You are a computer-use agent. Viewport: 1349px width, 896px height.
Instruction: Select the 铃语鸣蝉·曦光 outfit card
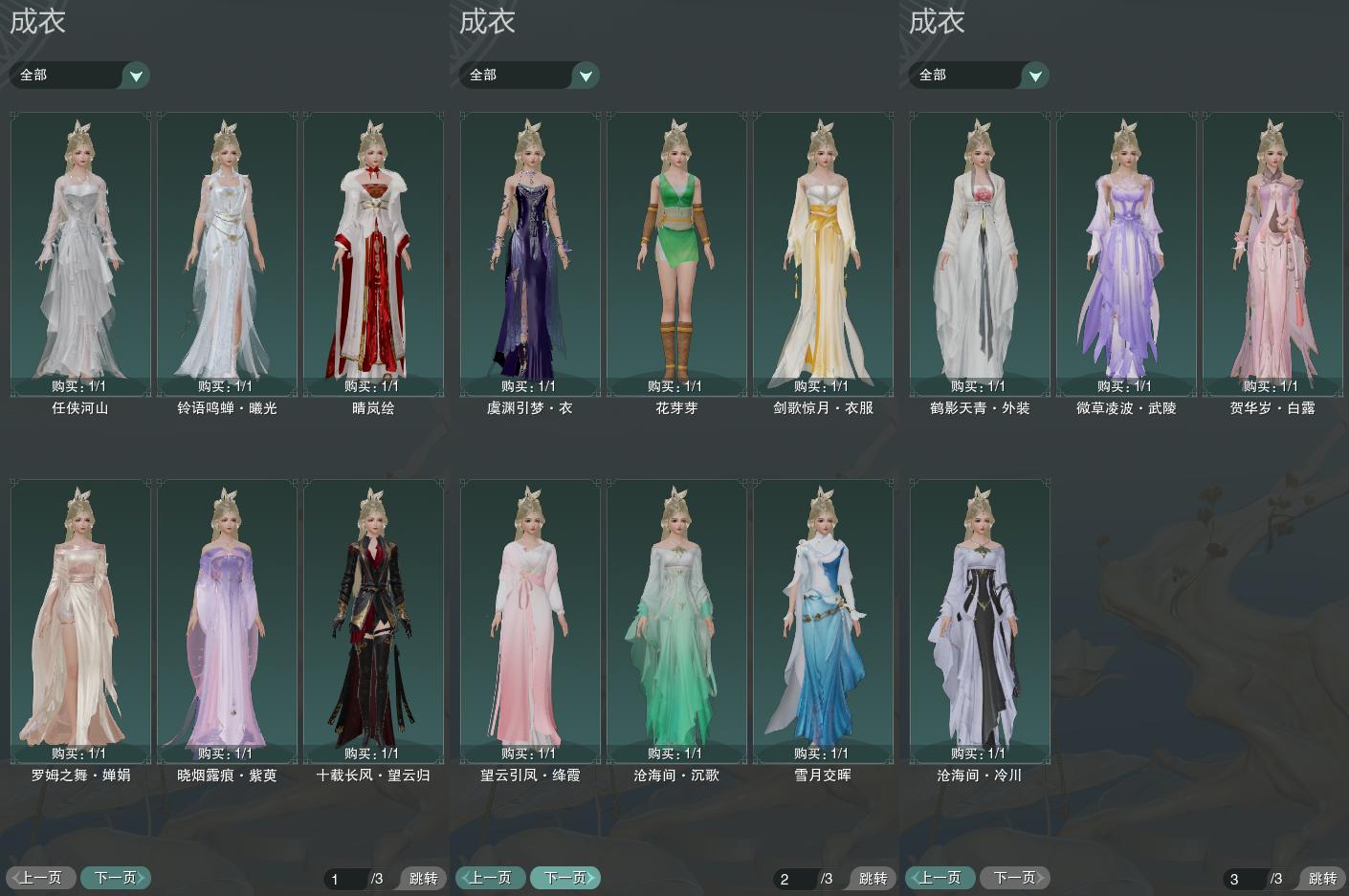[x=227, y=253]
